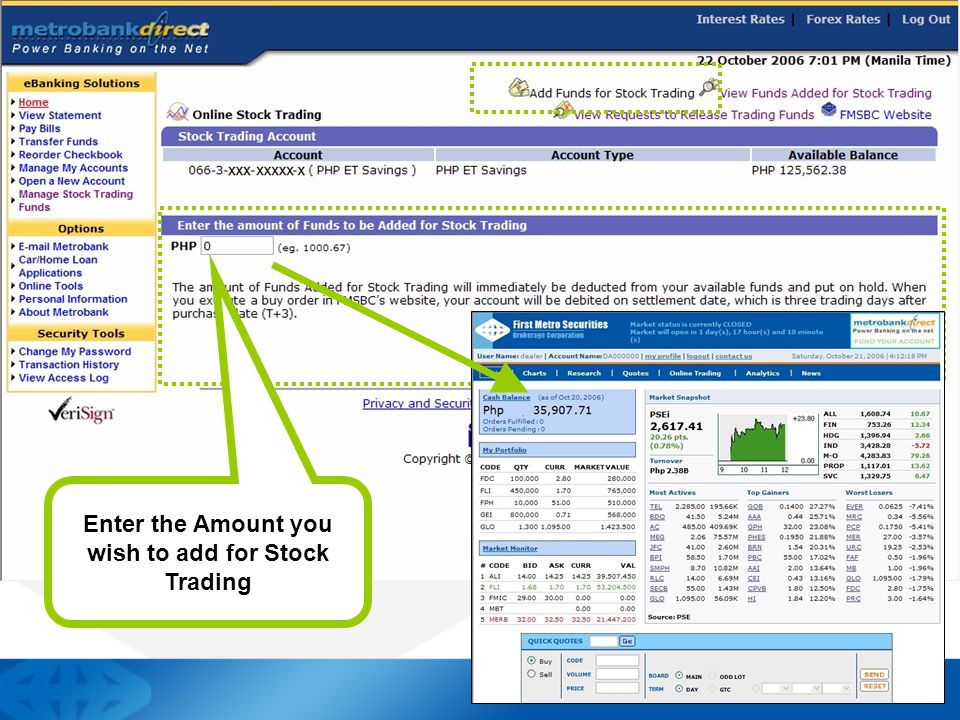Screen dimensions: 960x720
Task: Select the DAY term radio button
Action: [x=679, y=689]
